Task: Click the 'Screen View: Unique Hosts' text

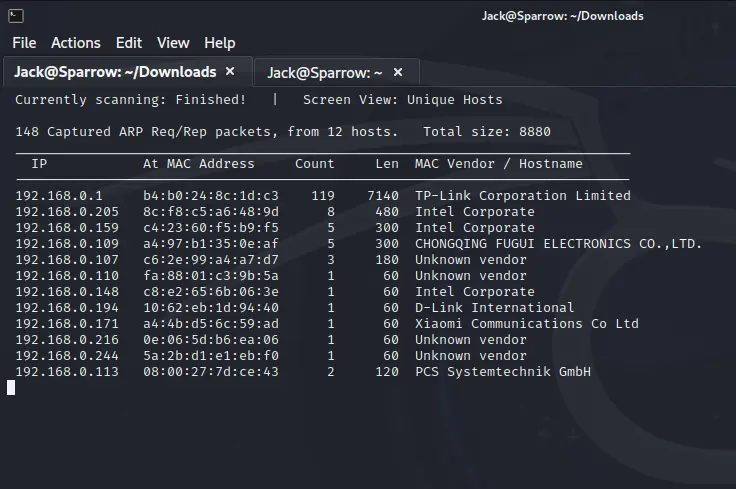Action: coord(403,100)
